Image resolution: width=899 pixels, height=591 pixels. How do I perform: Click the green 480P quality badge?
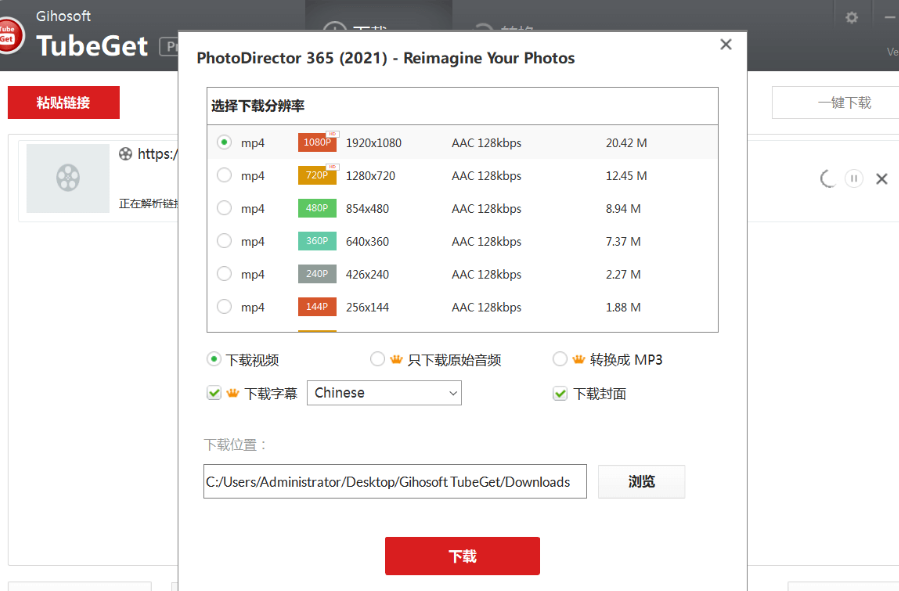[317, 209]
